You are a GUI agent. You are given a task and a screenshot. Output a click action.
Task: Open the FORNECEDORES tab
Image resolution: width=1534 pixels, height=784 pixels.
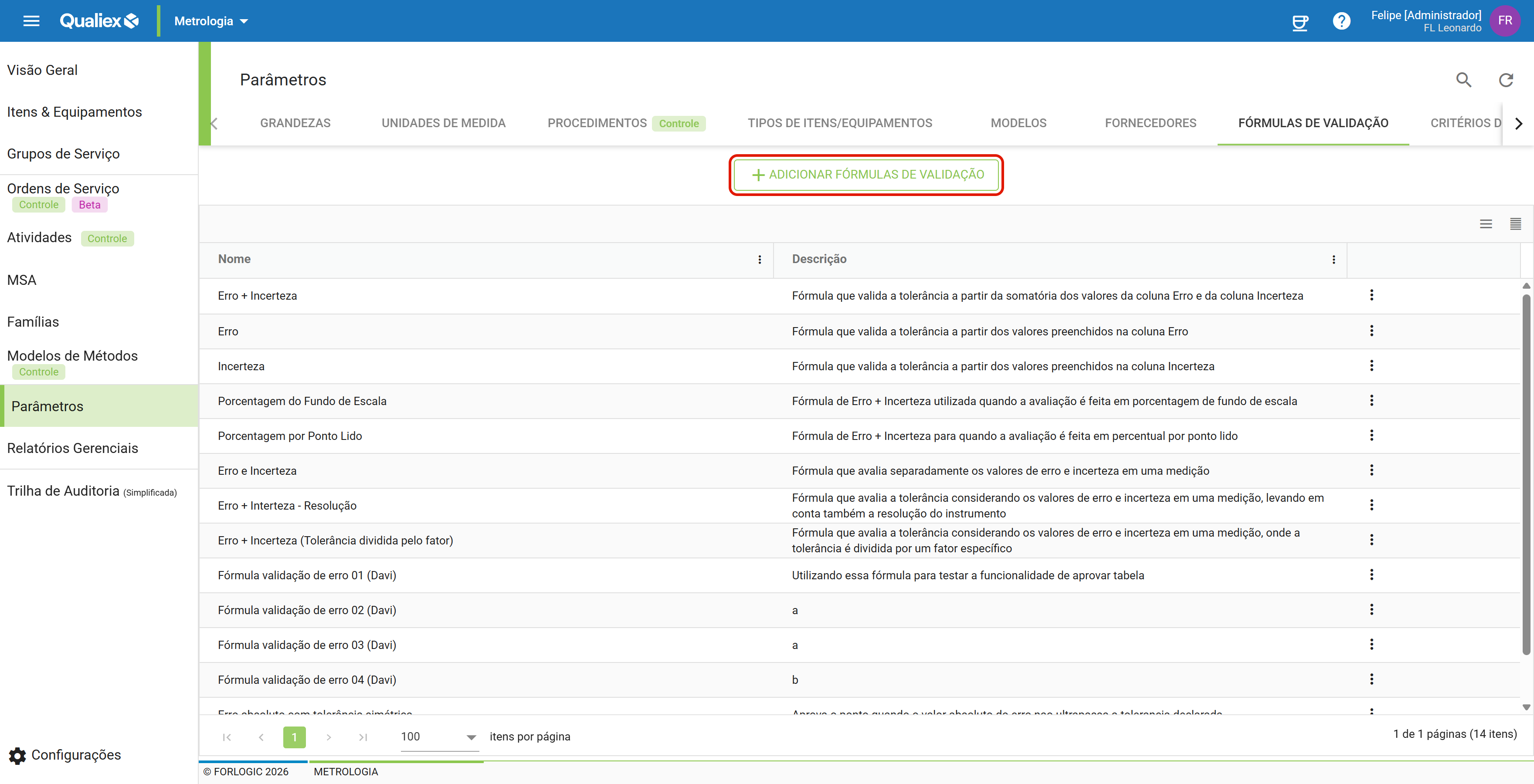[1150, 123]
